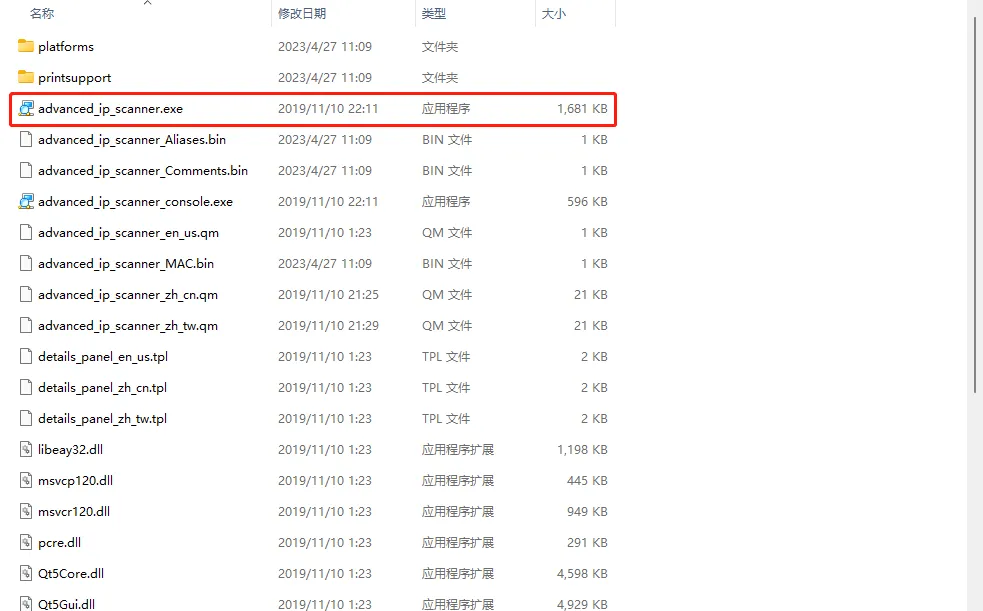Select file name pcre.dll
The image size is (983, 611).
[x=59, y=543]
